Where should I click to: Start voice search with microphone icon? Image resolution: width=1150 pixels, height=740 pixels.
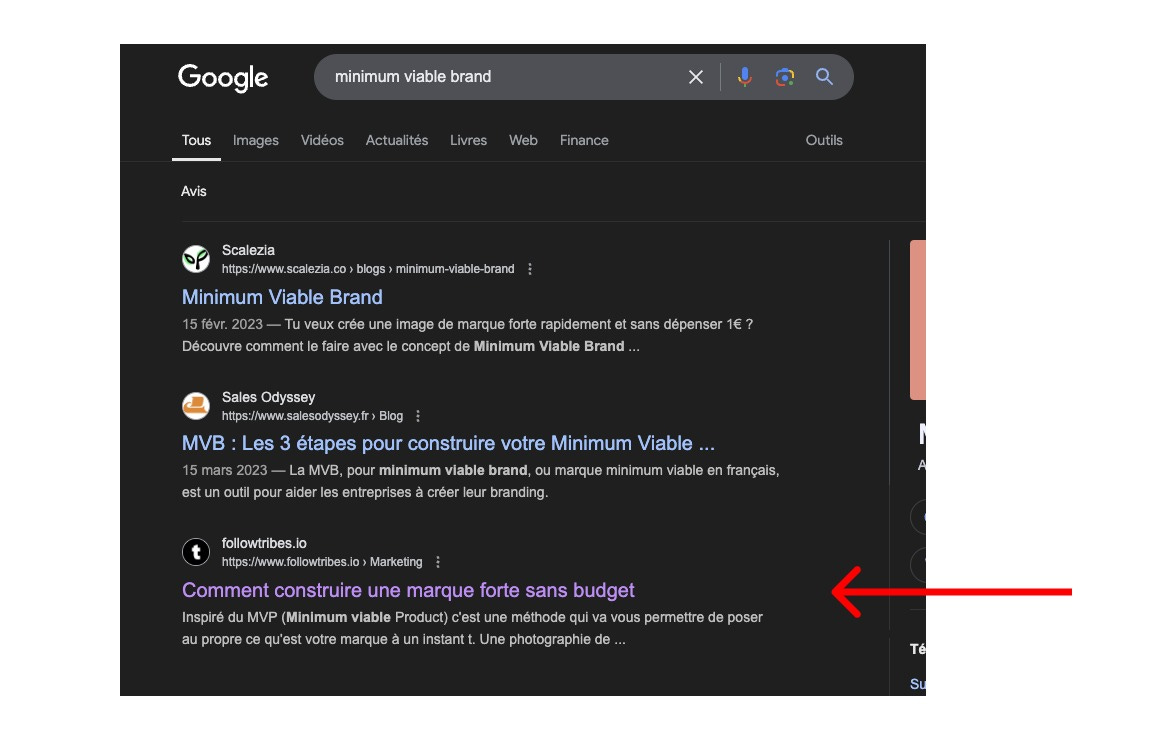(744, 77)
